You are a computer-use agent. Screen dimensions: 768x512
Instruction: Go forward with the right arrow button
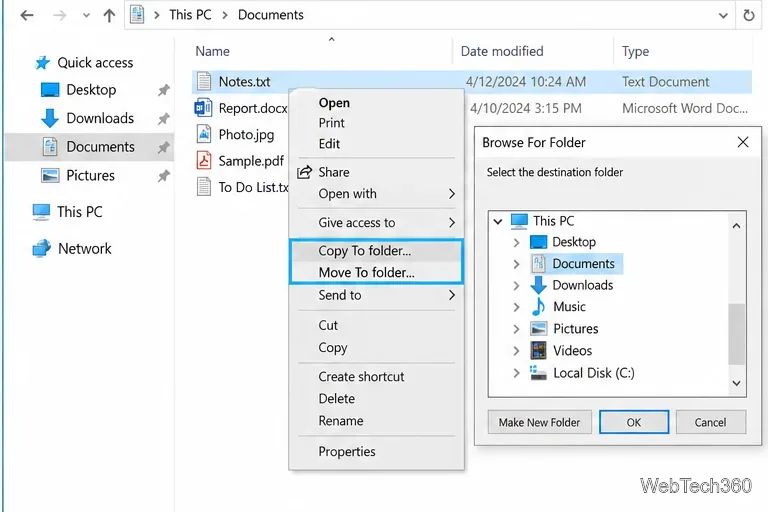(59, 15)
